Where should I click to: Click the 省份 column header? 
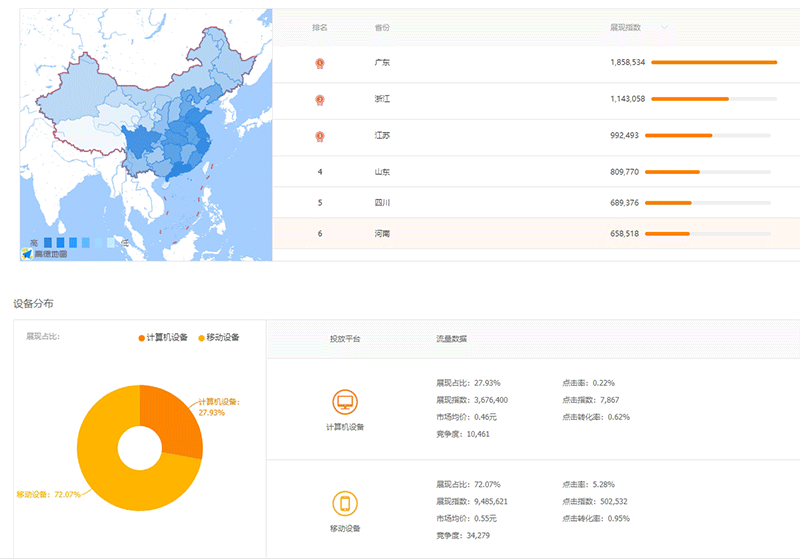pyautogui.click(x=382, y=28)
